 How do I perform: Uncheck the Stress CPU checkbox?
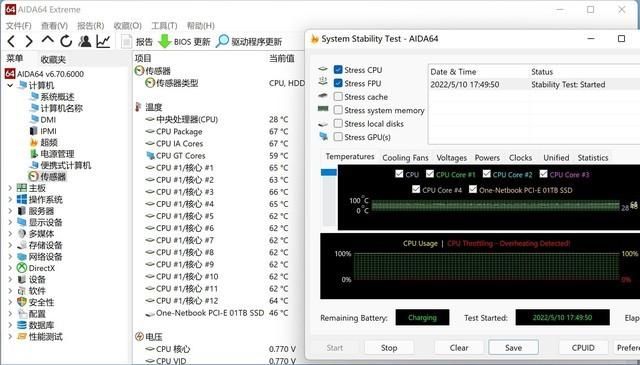(x=338, y=70)
